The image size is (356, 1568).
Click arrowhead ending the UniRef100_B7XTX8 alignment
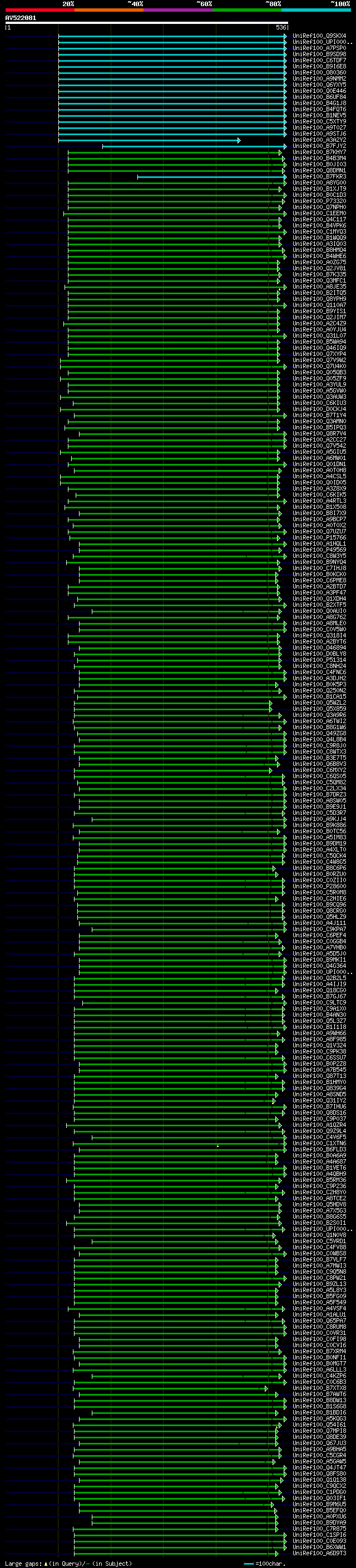tap(266, 1388)
